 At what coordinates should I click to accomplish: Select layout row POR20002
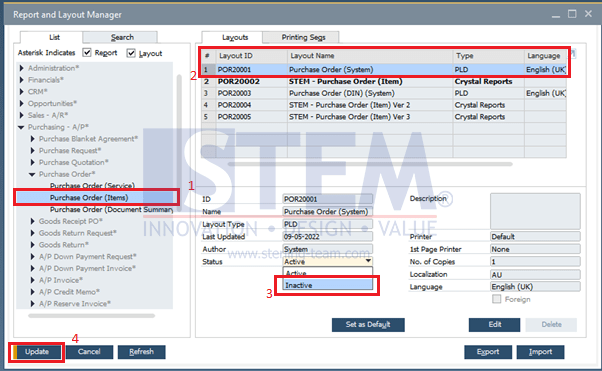point(384,81)
